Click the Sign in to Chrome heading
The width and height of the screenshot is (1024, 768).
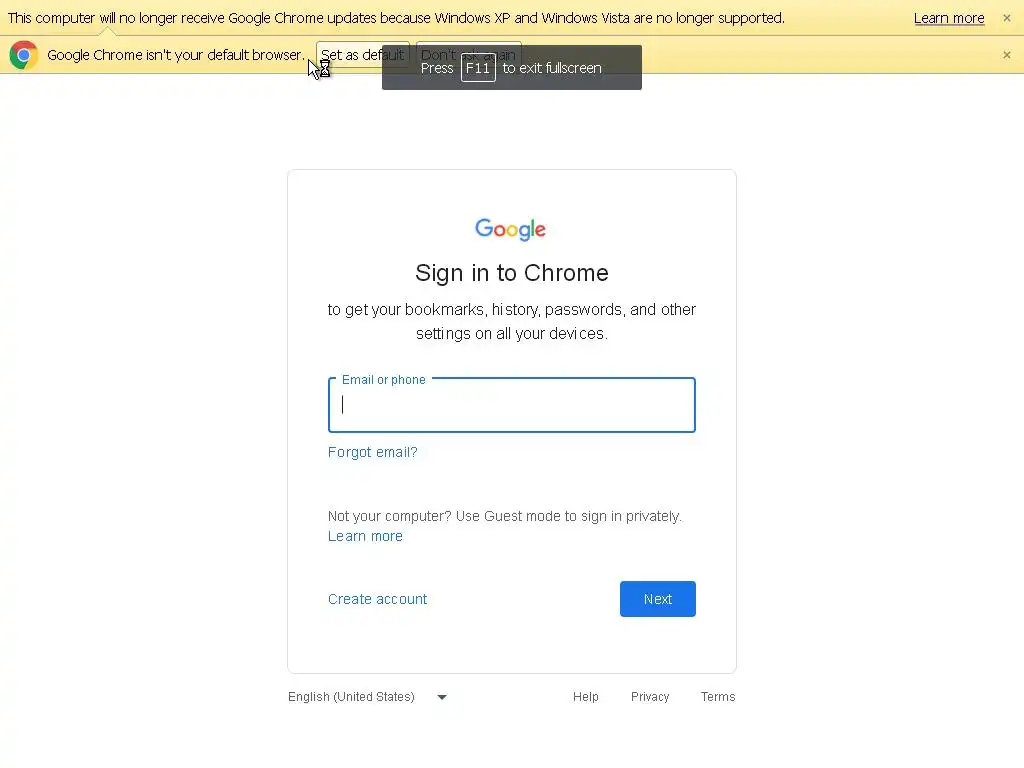click(511, 273)
